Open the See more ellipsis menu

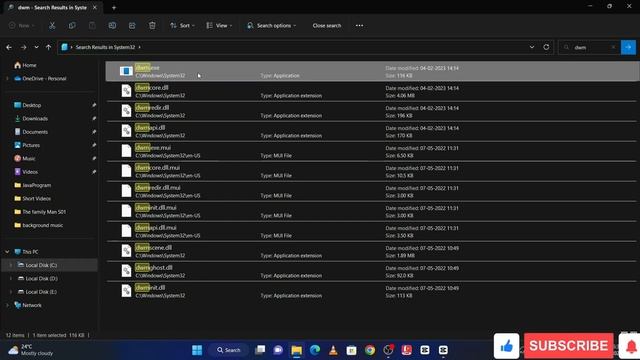359,25
